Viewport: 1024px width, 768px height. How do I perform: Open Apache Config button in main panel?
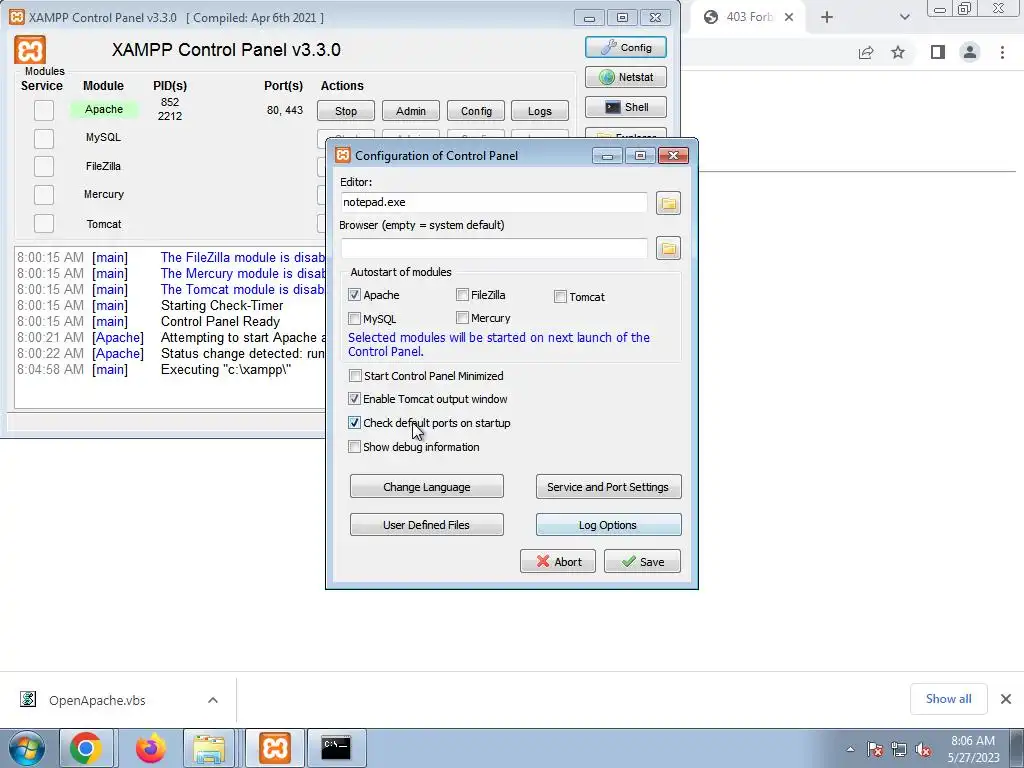click(476, 111)
